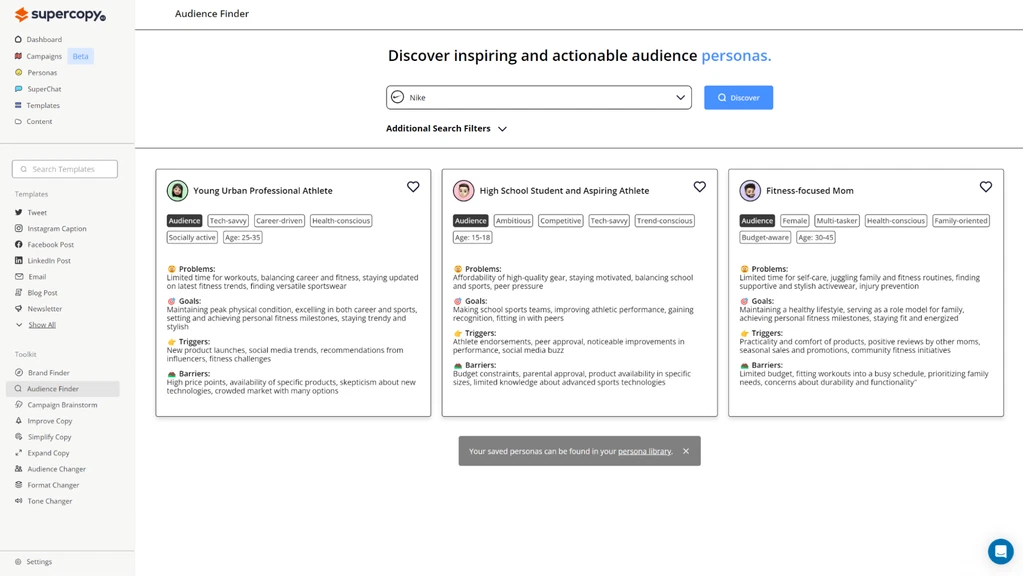
Task: Click the blue Discover button
Action: [738, 98]
